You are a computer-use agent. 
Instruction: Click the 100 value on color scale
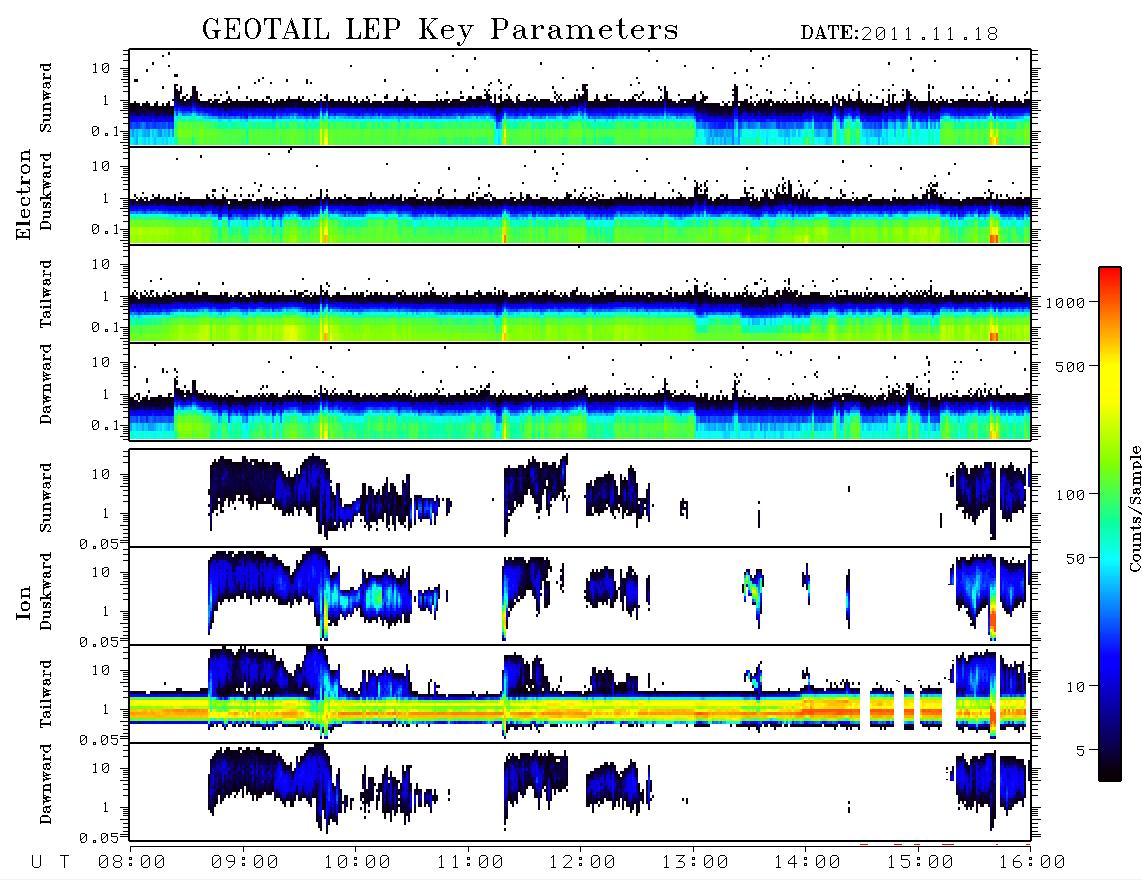(x=1071, y=495)
